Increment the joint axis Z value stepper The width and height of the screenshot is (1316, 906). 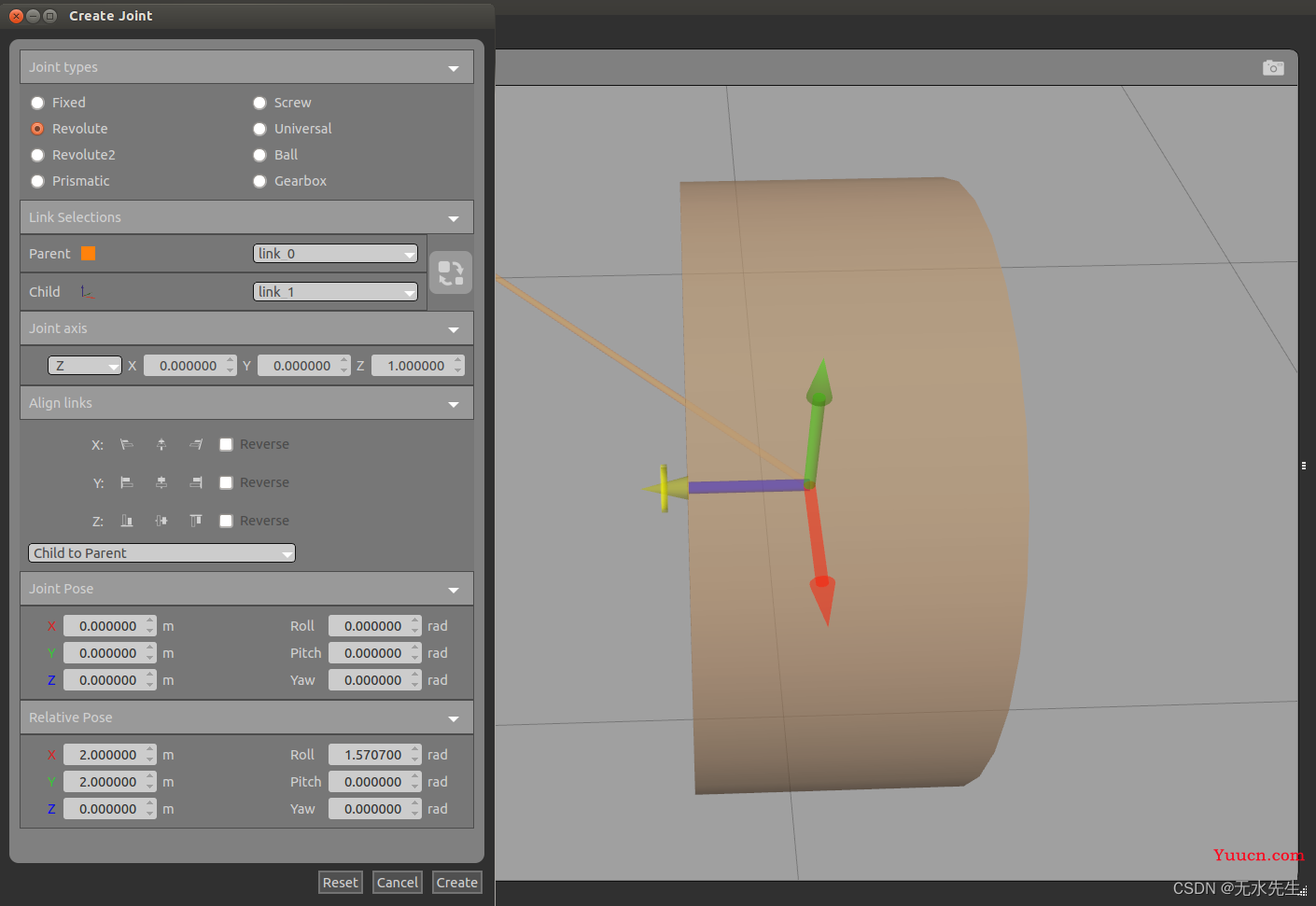pos(458,361)
